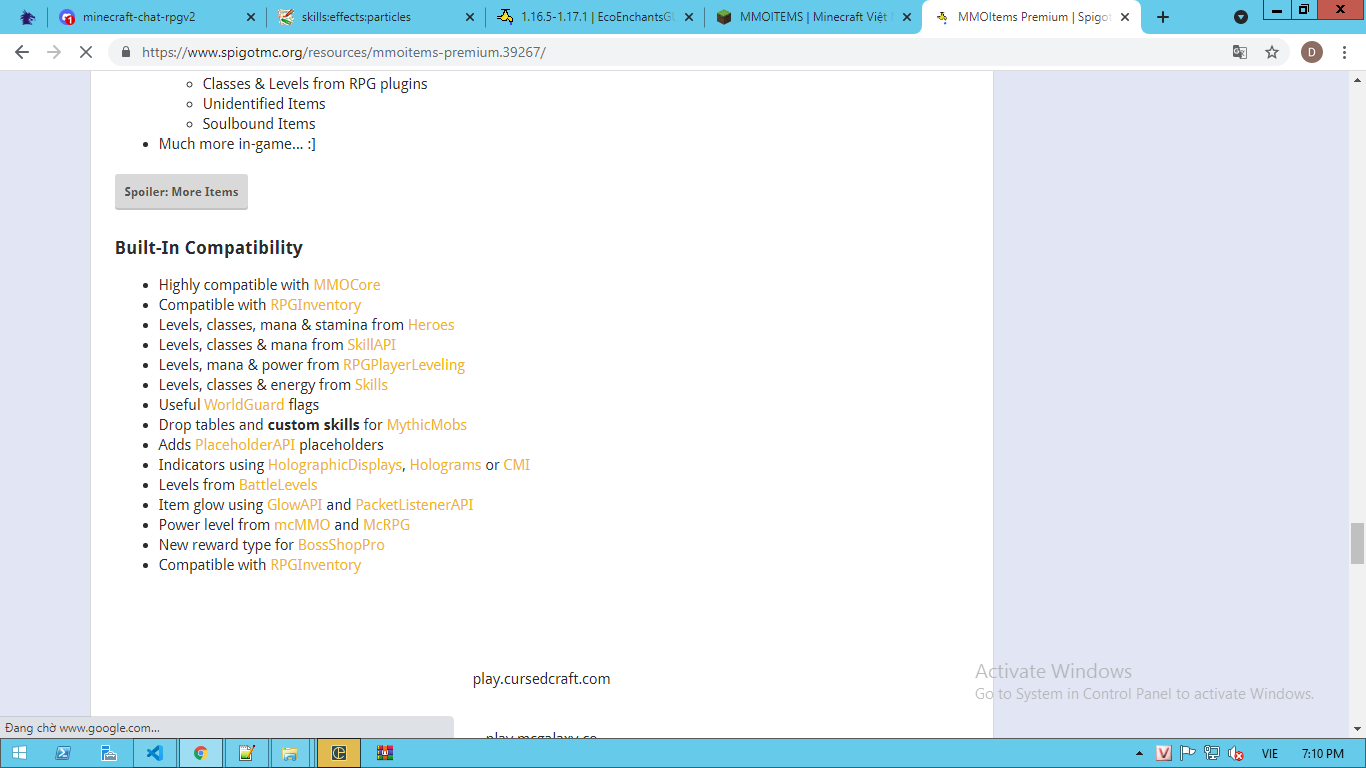Image resolution: width=1366 pixels, height=768 pixels.
Task: Visit the GlowAPI link
Action: click(295, 505)
